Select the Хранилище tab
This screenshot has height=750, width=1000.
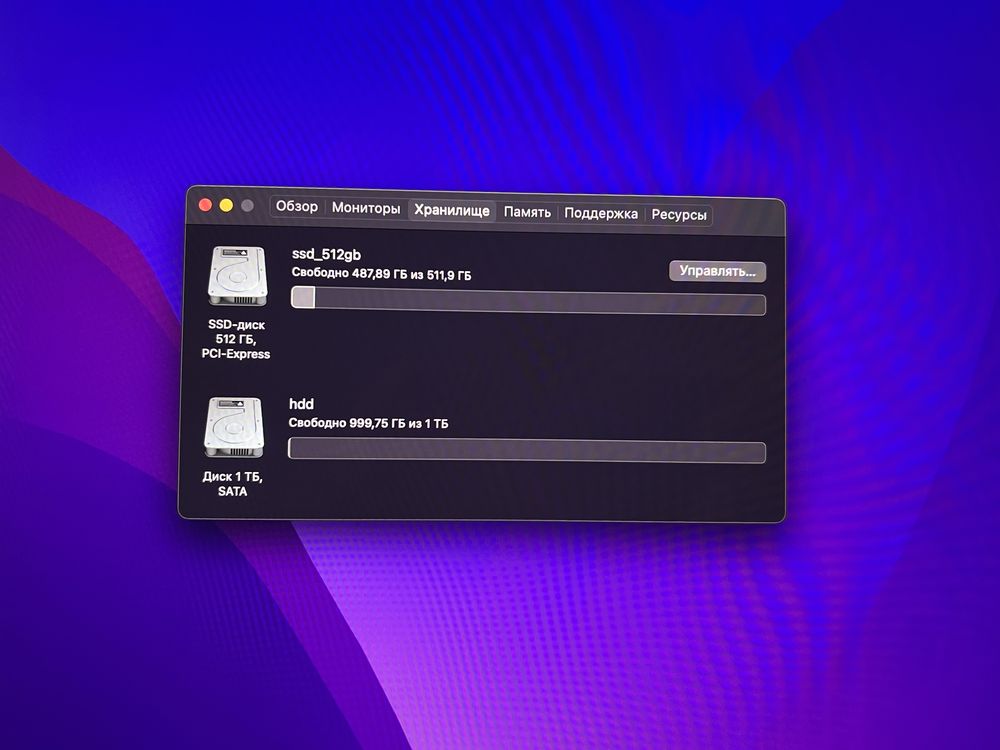point(452,210)
